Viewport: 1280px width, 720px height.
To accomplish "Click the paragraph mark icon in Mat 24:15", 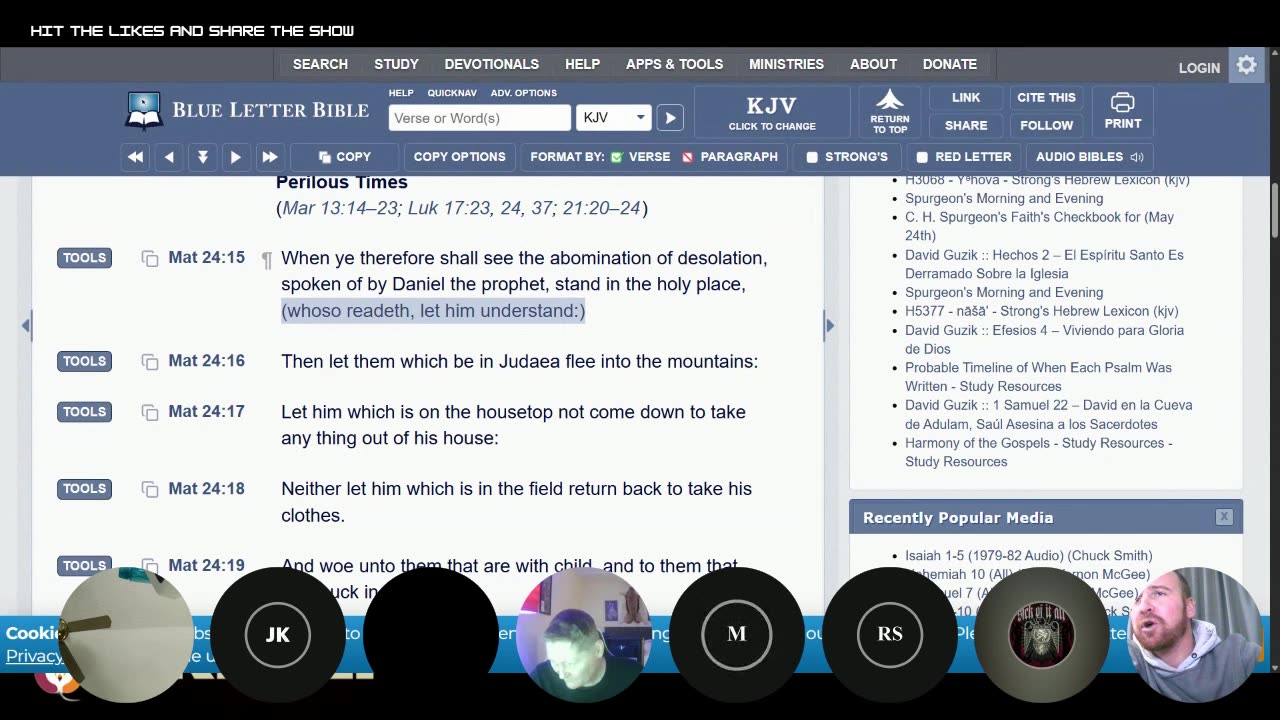I will (266, 260).
